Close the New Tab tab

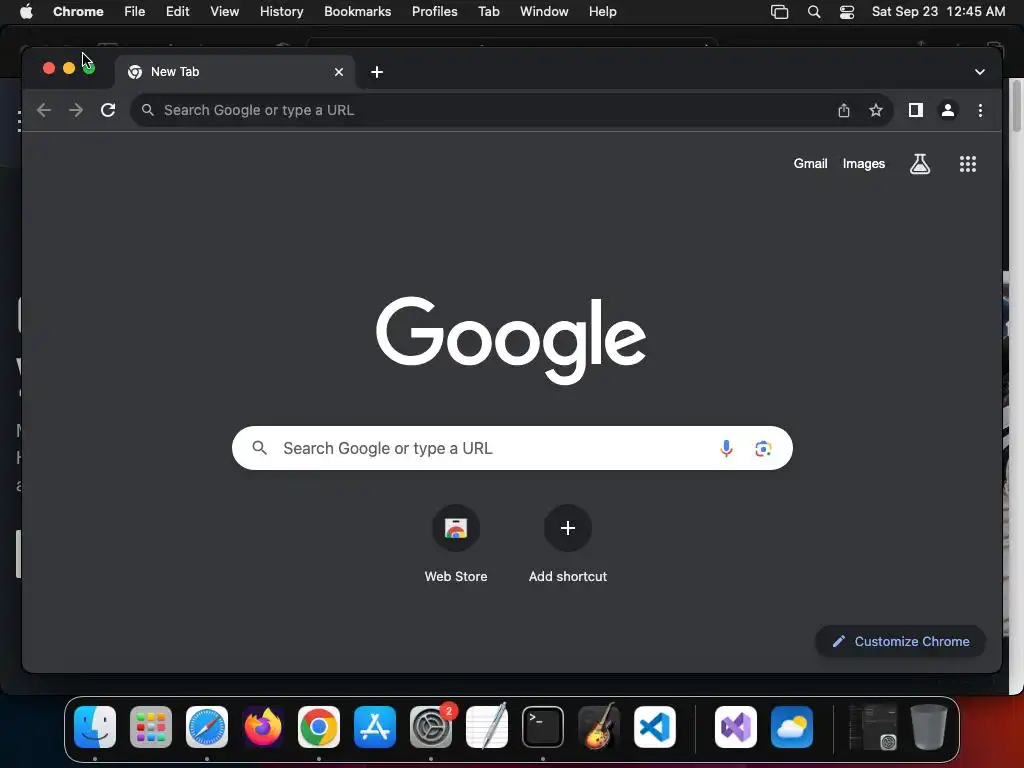(339, 72)
